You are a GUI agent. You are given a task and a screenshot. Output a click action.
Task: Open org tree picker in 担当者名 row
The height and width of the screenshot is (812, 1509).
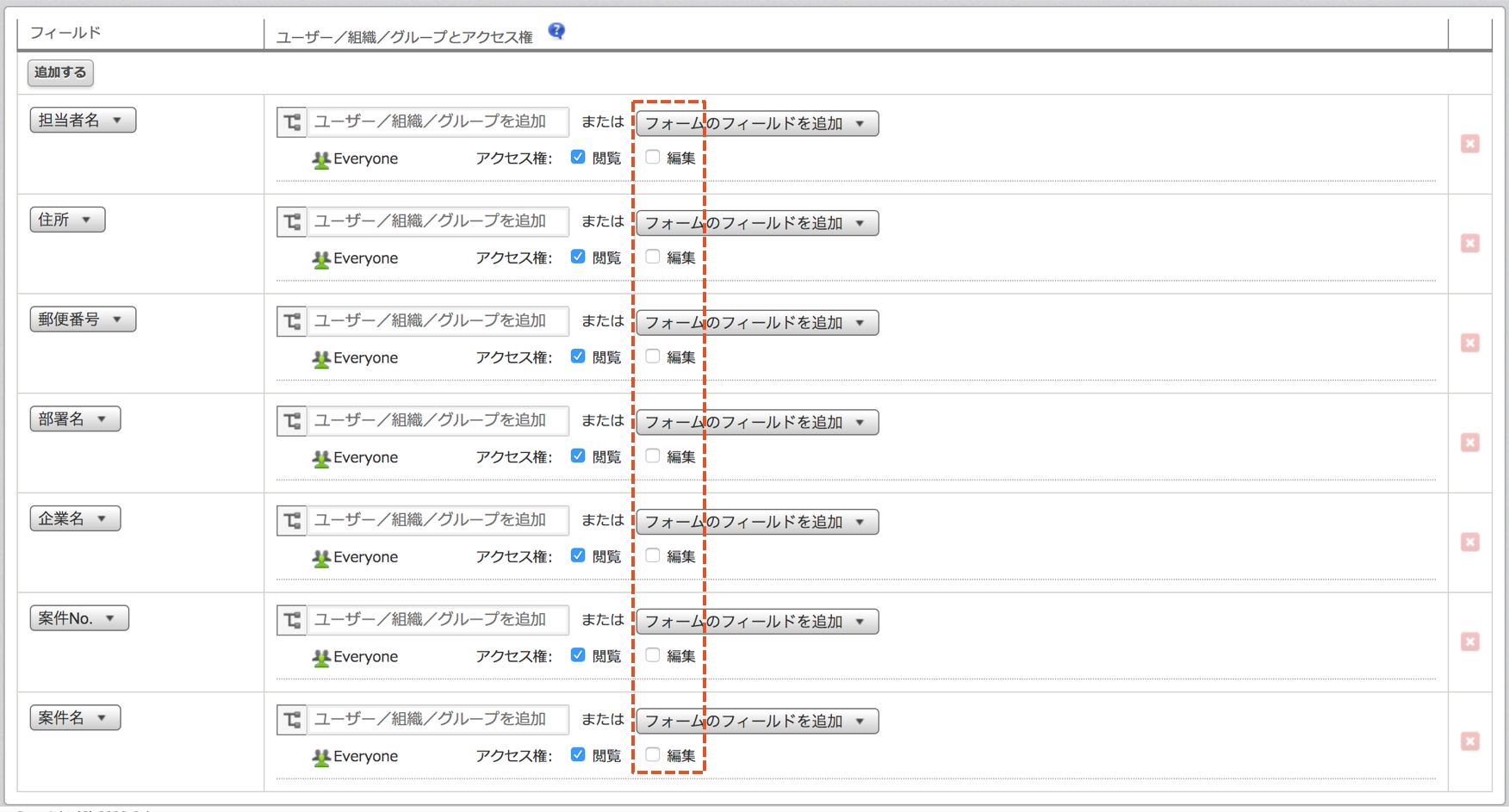point(292,122)
